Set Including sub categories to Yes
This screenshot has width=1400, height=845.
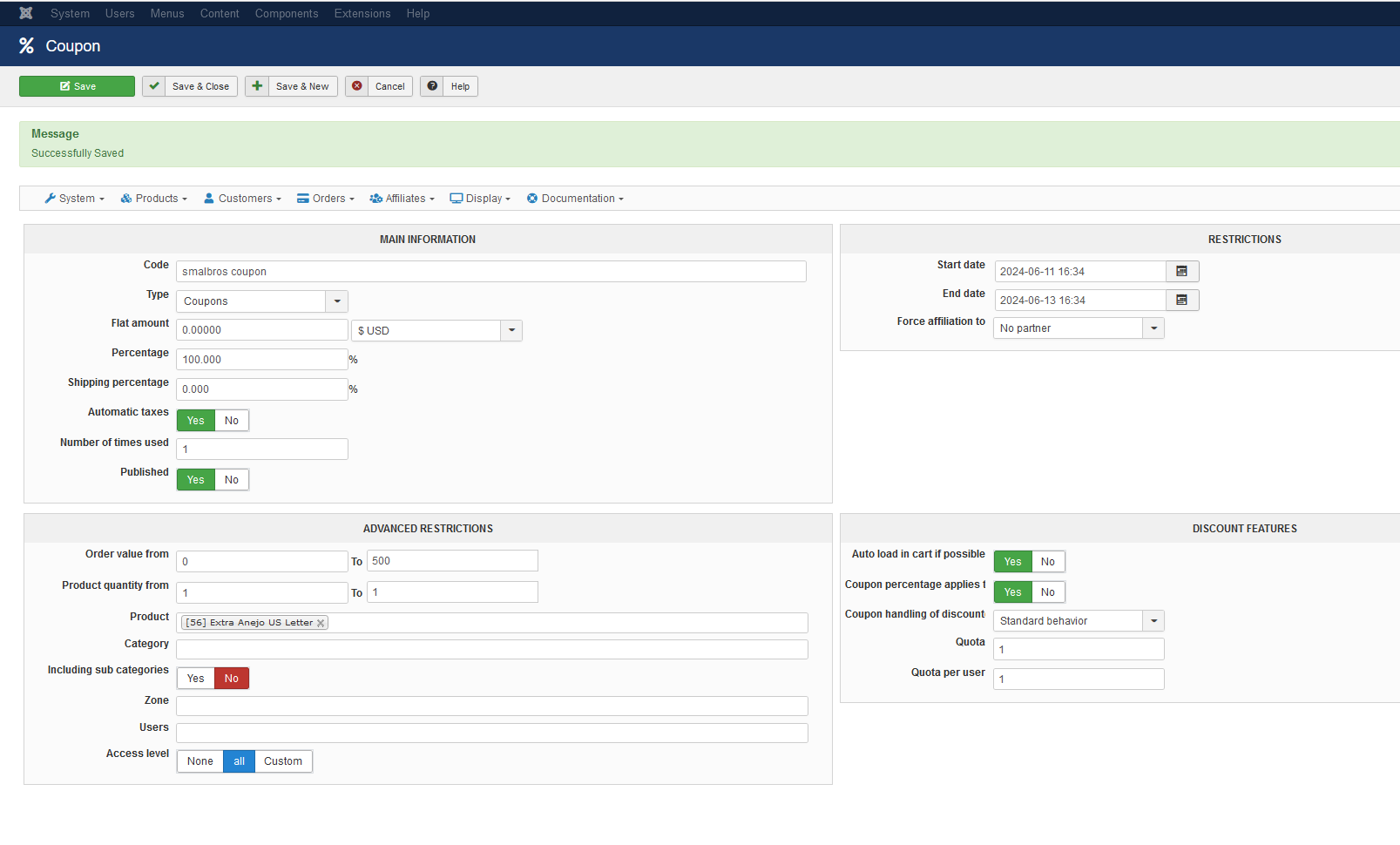tap(196, 679)
